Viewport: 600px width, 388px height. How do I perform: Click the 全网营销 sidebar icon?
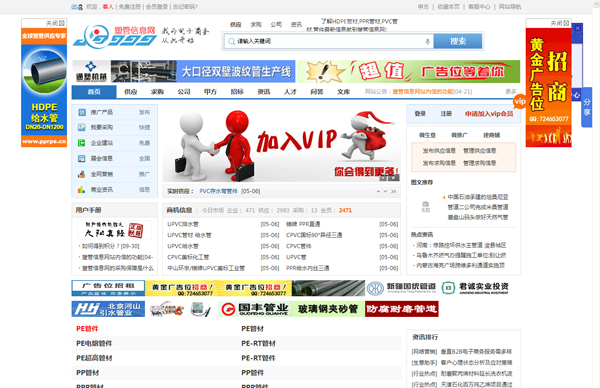pyautogui.click(x=82, y=174)
